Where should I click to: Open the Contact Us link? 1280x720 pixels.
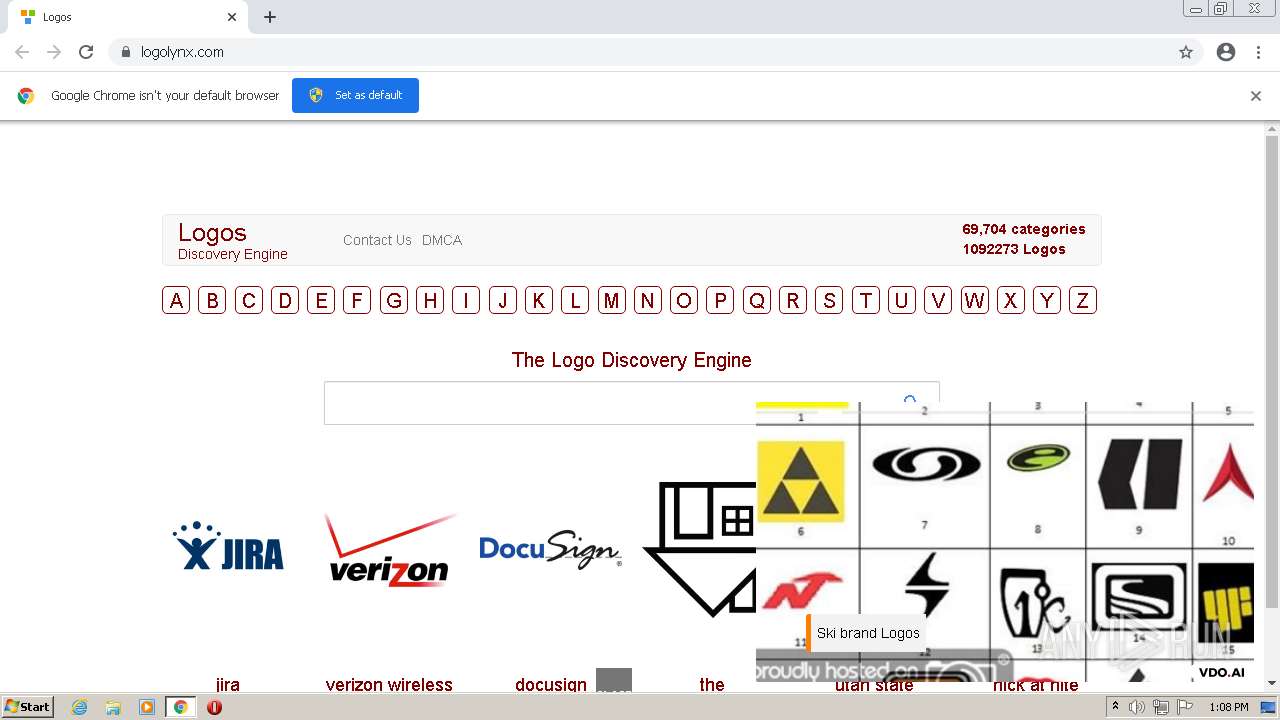(x=377, y=240)
